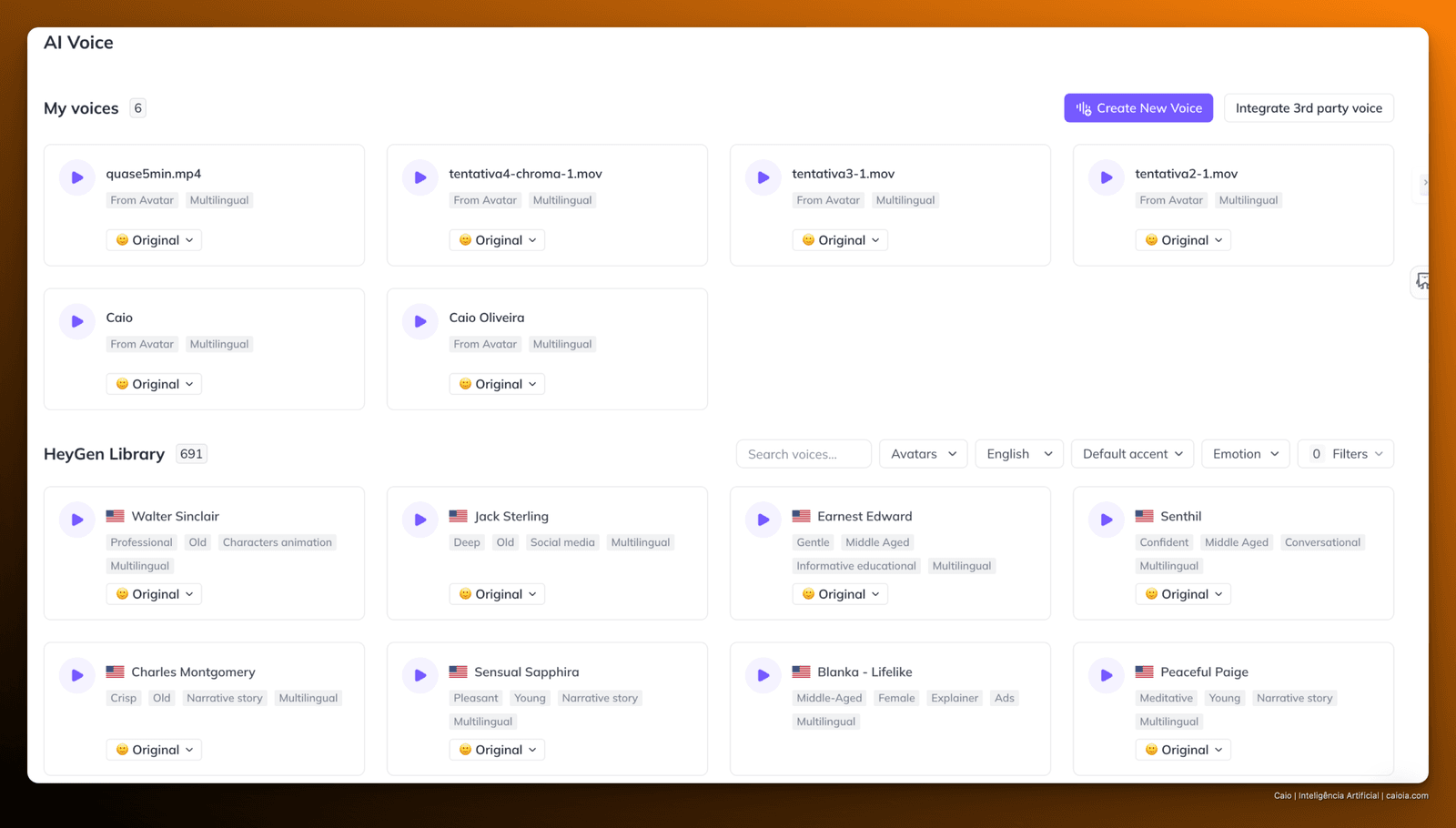
Task: Click the Informative educational tag
Action: pyautogui.click(x=856, y=566)
